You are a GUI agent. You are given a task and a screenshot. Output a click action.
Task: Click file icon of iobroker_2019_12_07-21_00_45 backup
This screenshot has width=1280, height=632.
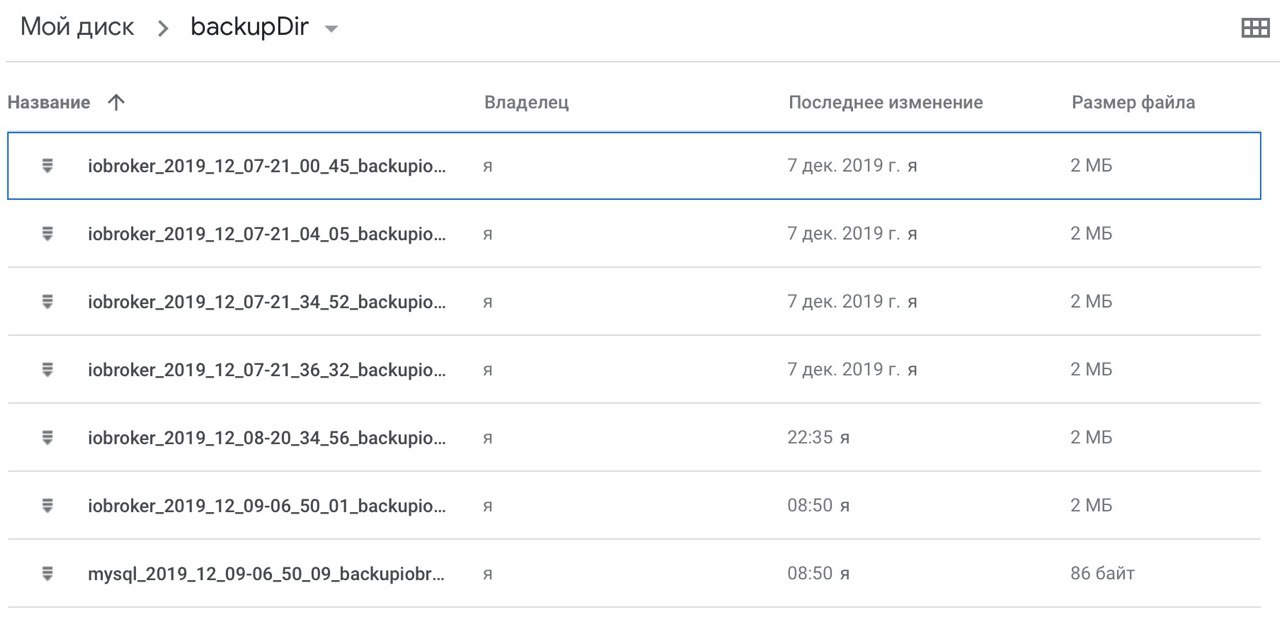pos(47,166)
